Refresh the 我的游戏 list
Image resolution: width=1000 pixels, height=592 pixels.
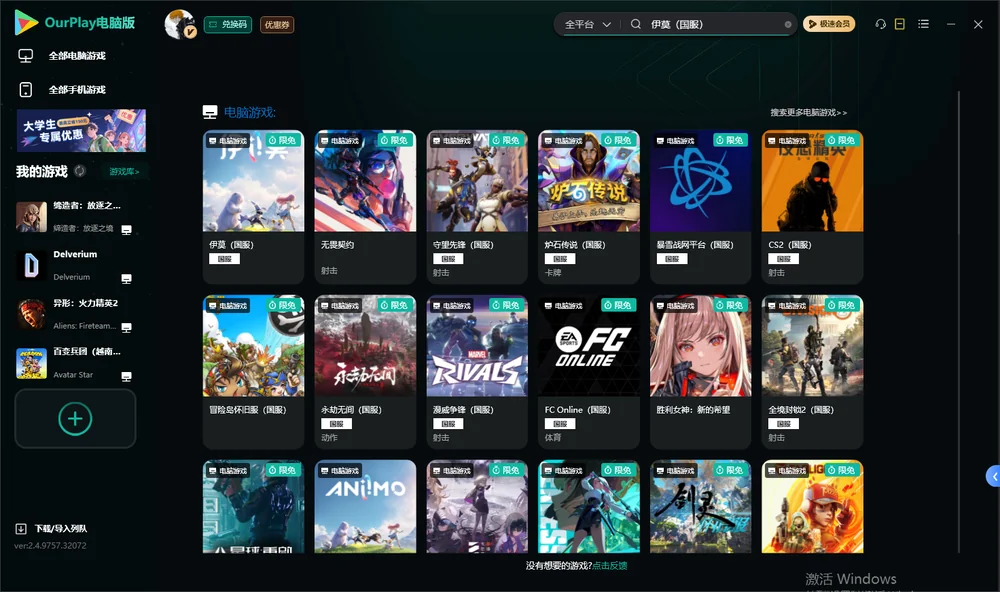tap(80, 171)
